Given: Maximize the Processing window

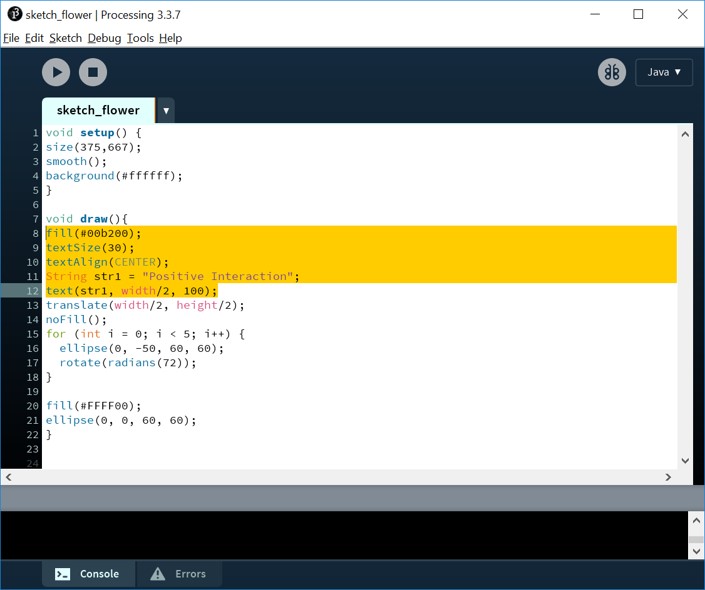Looking at the screenshot, I should point(638,14).
